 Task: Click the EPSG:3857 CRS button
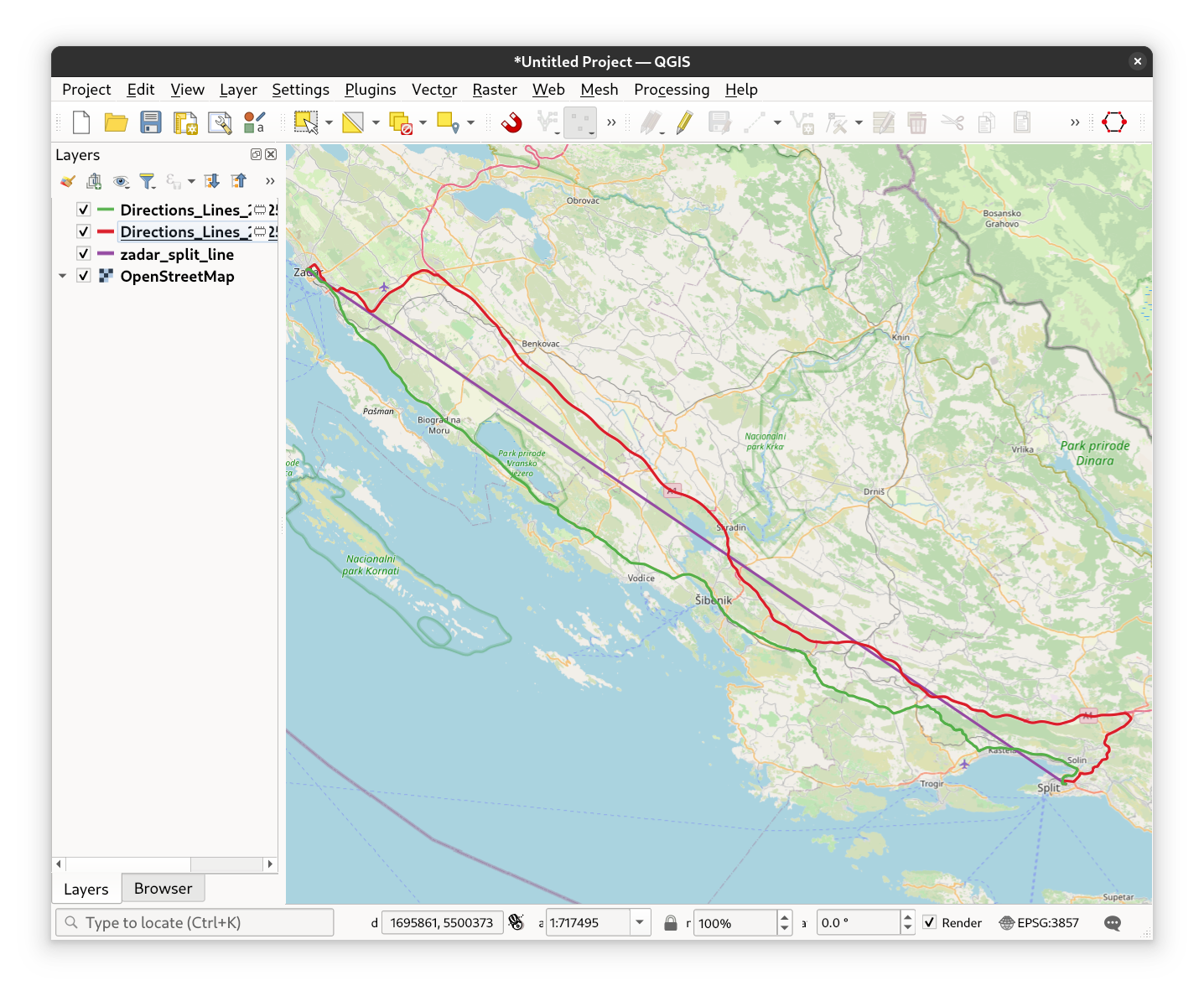tap(1039, 923)
